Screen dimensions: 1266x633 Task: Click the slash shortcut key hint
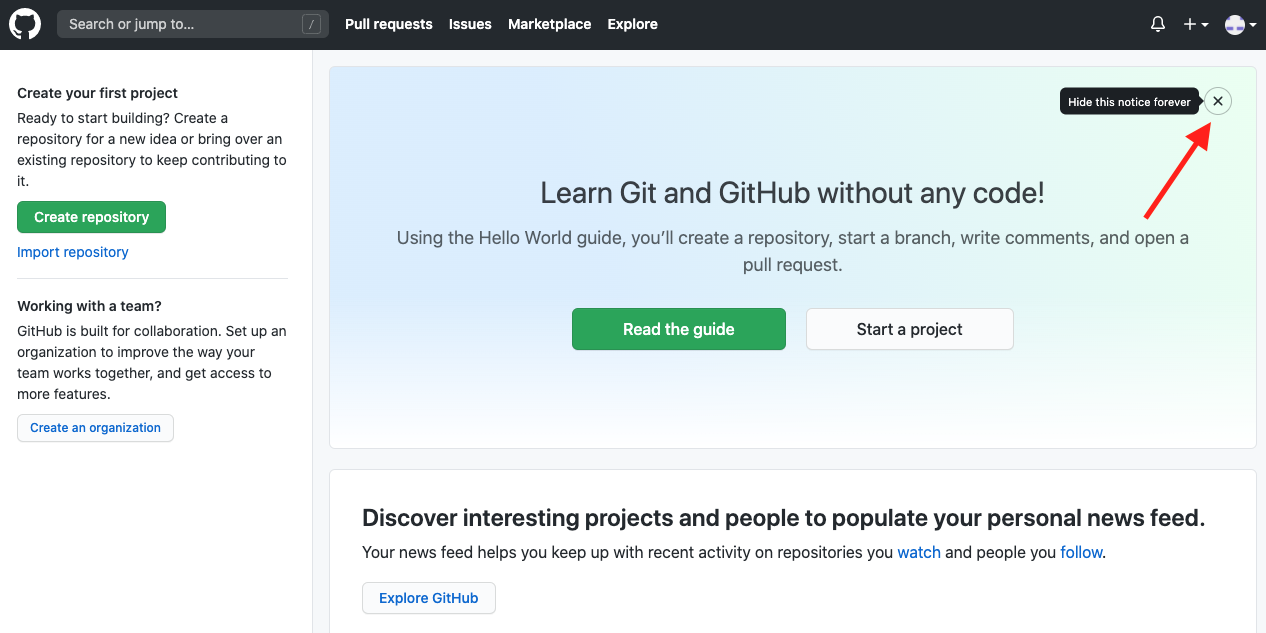[311, 25]
